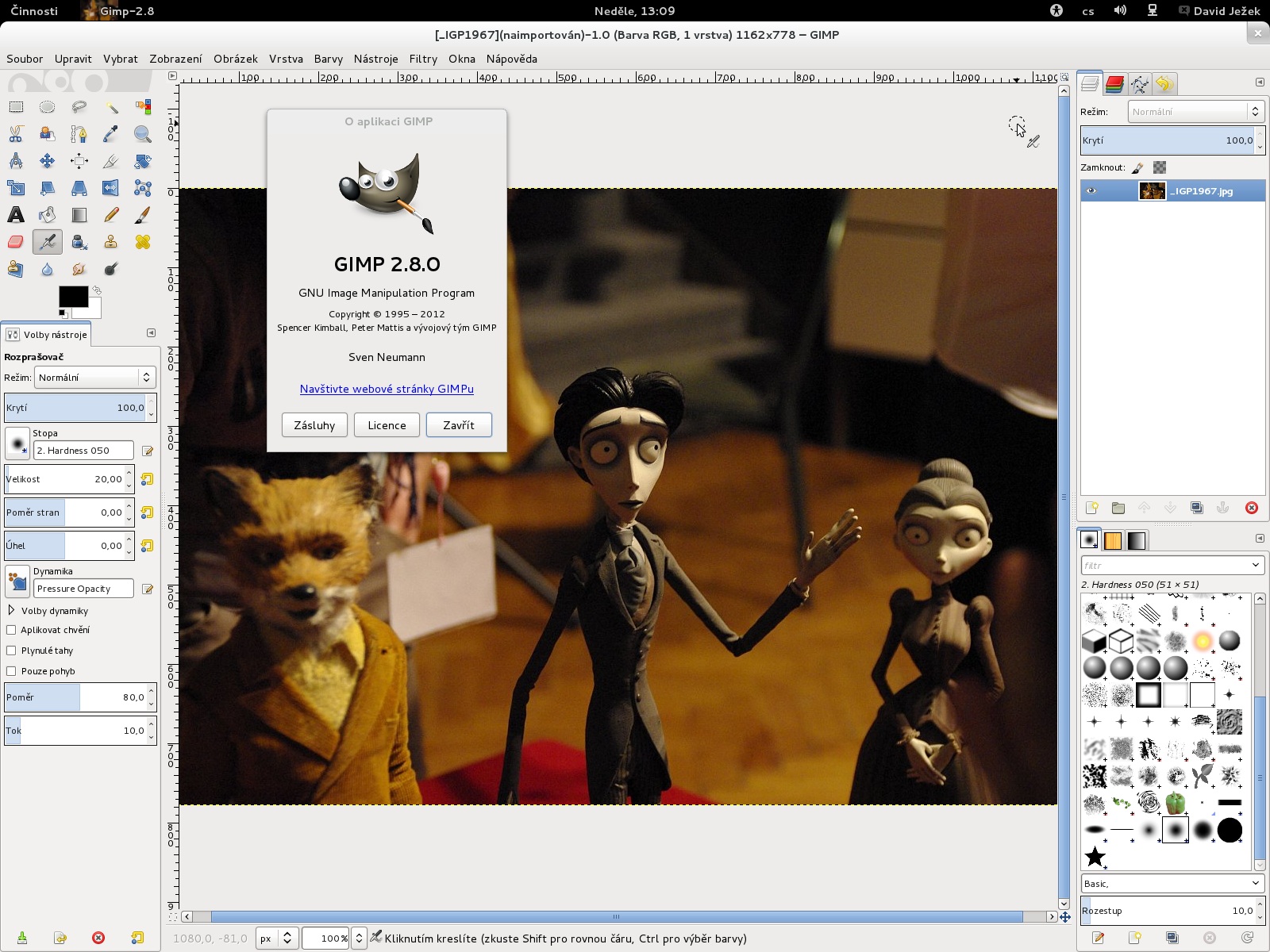Toggle the lock alpha channel checkerboard icon
The image size is (1270, 952).
tap(1160, 167)
